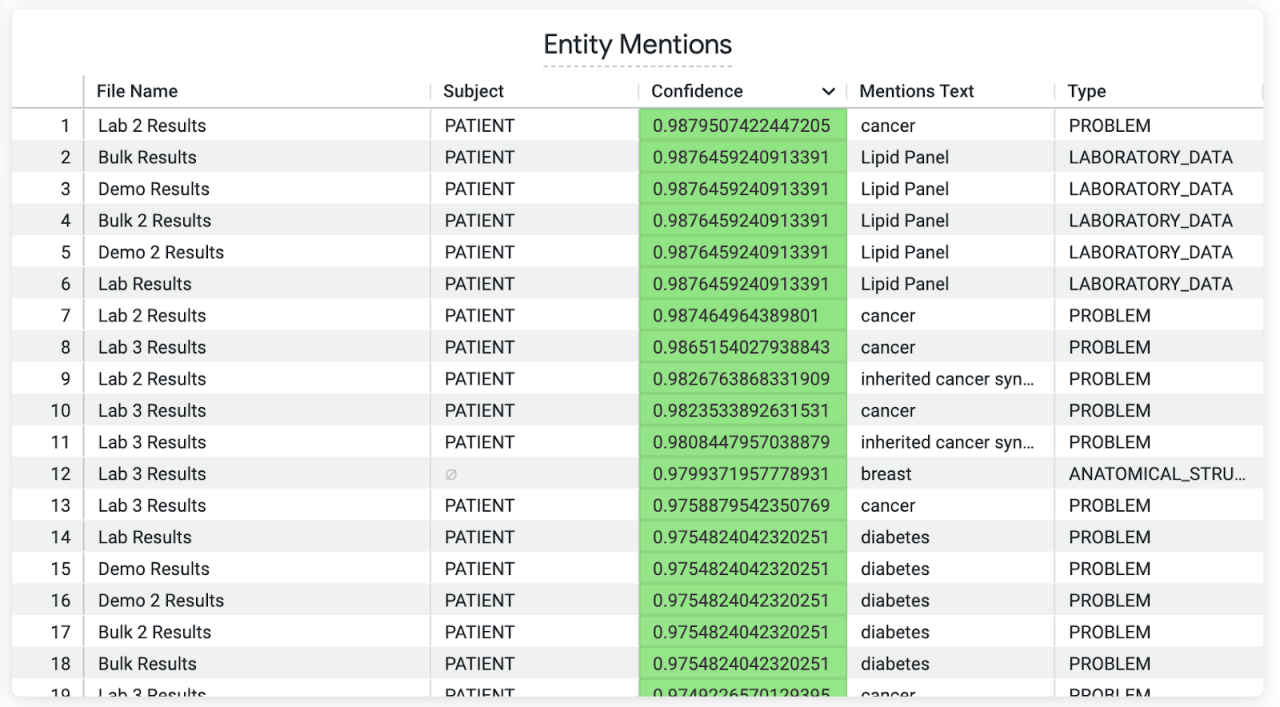Click Demo 2 Results in row 5

(x=160, y=252)
